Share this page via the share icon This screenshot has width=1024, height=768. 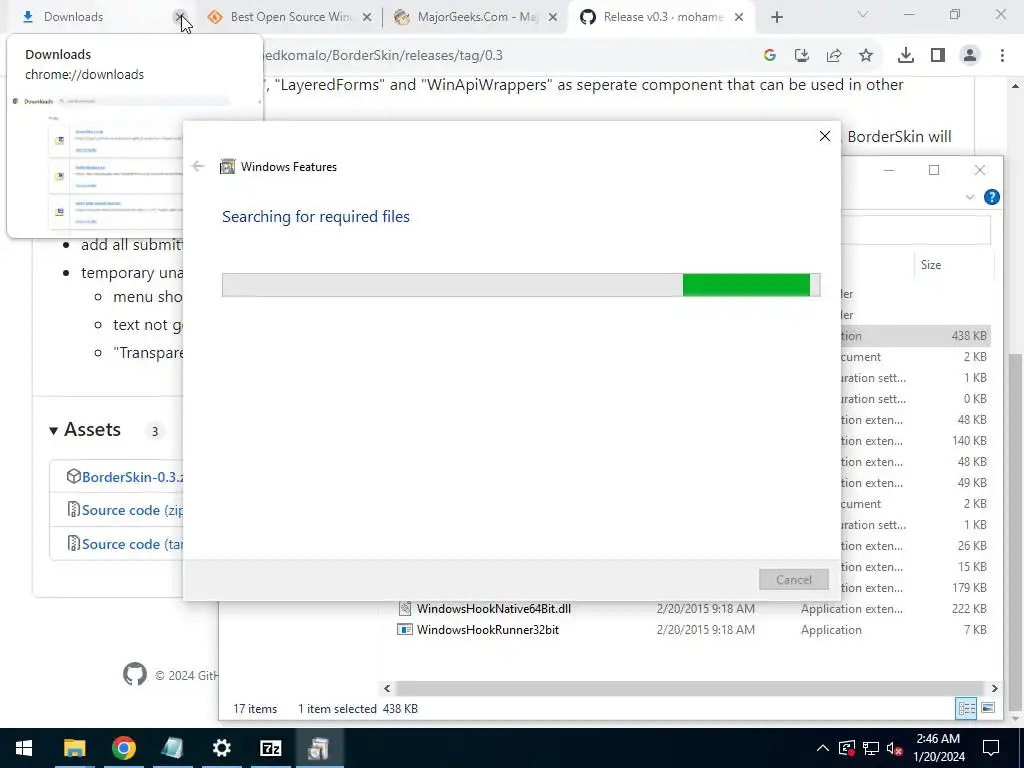[834, 56]
